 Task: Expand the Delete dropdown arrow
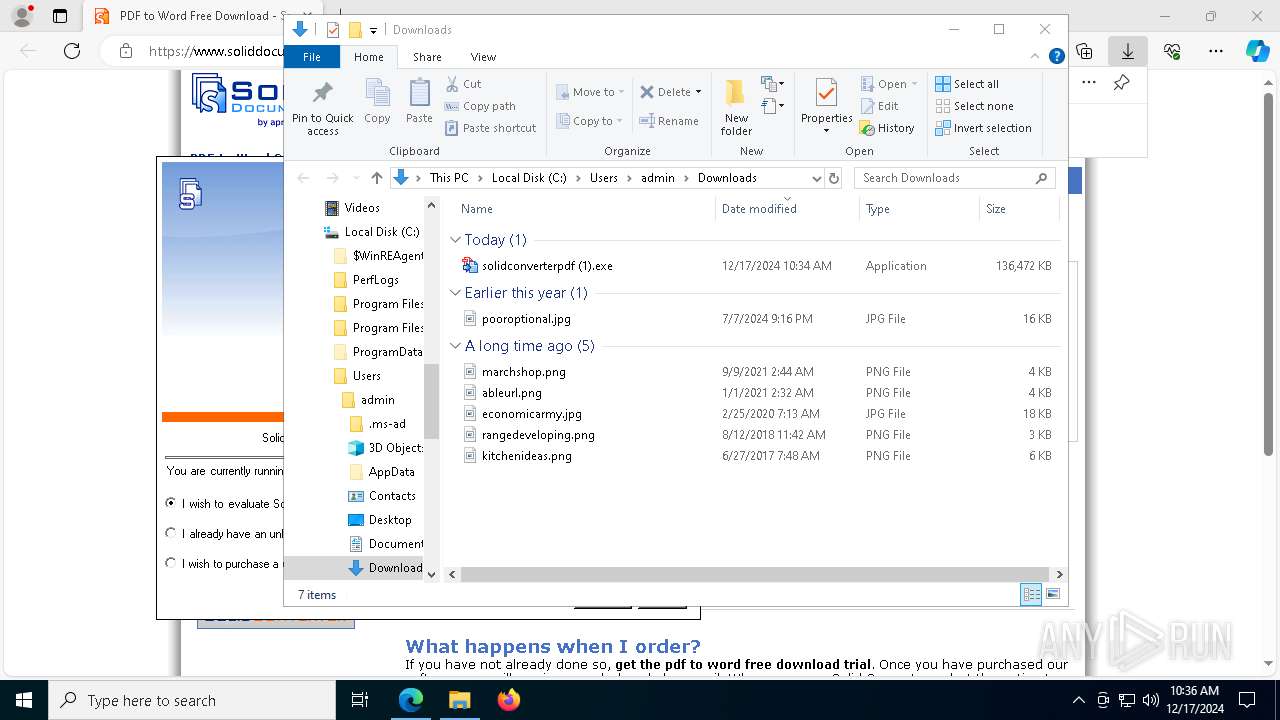click(698, 92)
